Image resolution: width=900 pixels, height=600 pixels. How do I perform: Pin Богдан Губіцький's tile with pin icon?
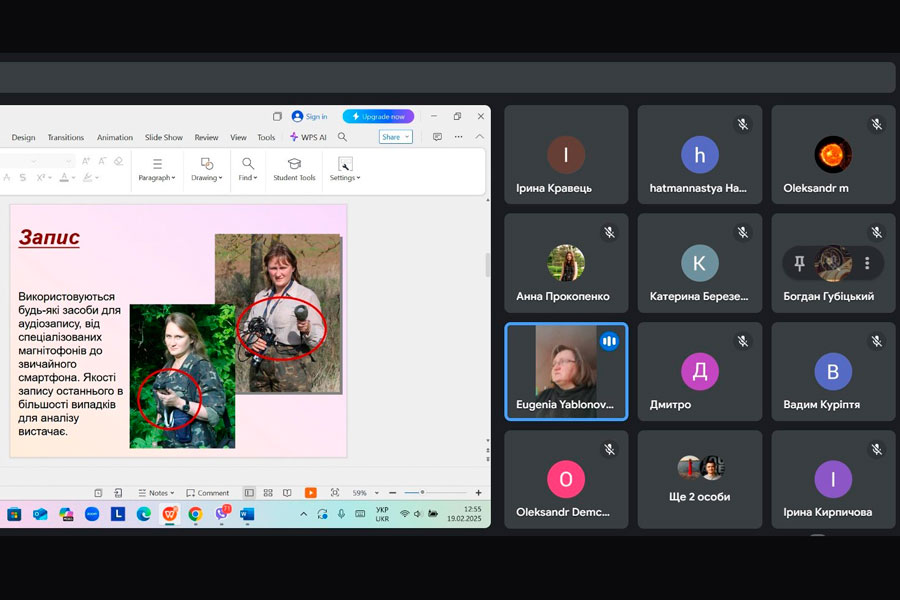tap(799, 263)
